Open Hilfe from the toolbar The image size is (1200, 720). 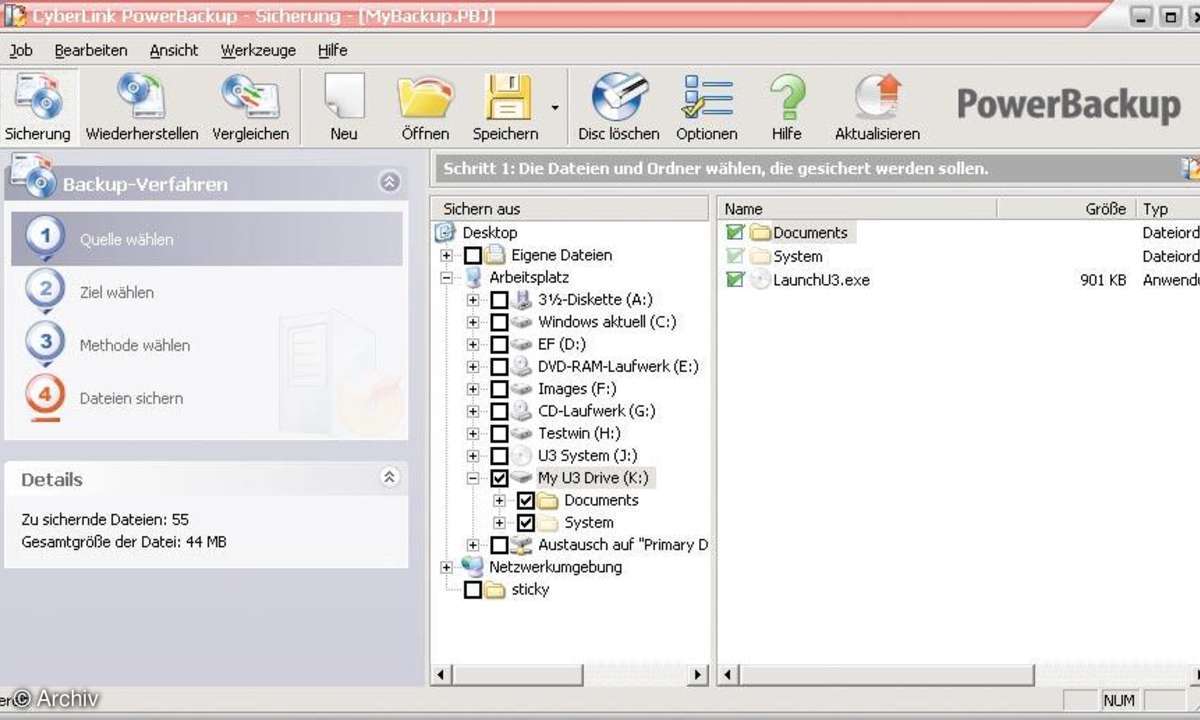pos(787,106)
